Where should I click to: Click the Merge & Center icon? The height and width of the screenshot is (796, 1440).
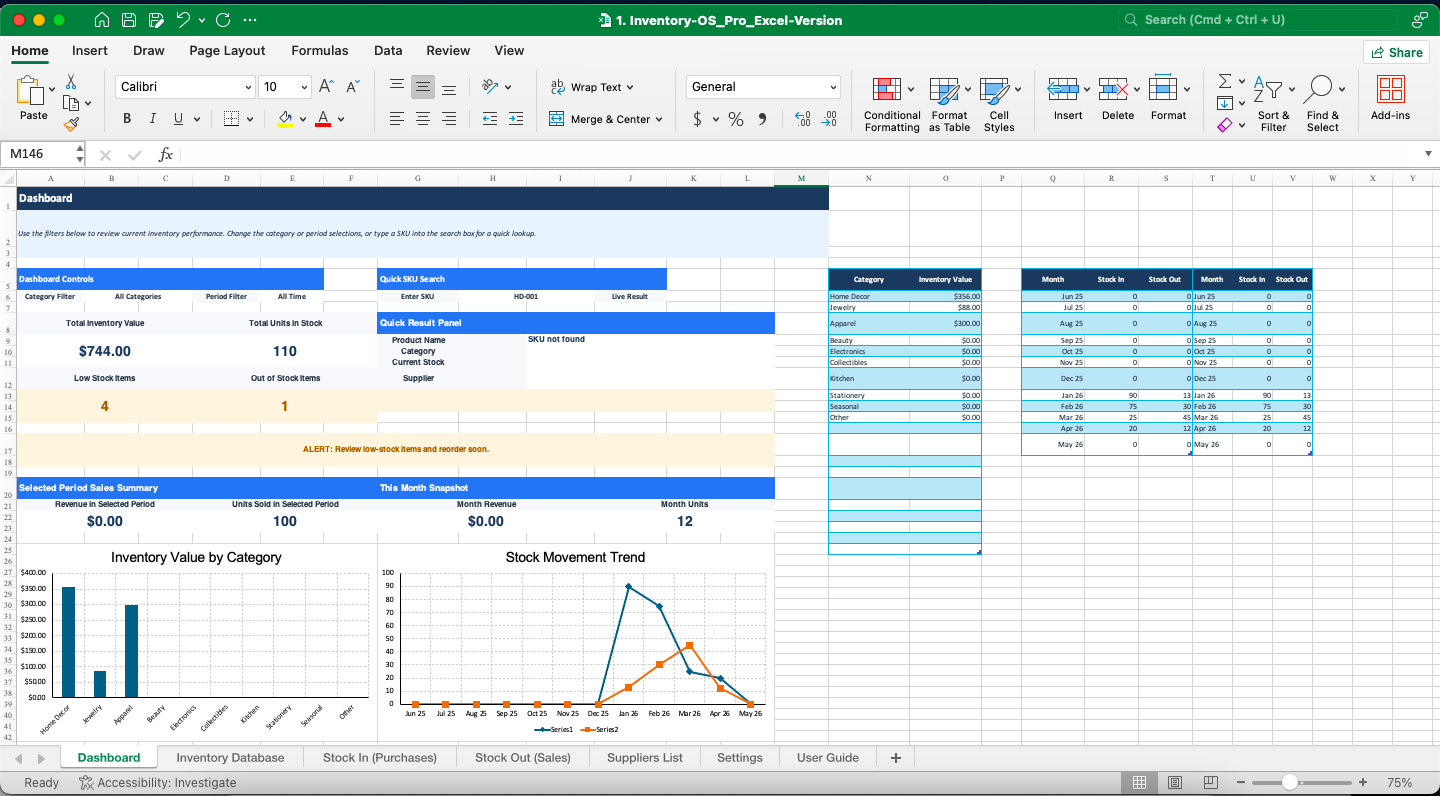555,118
